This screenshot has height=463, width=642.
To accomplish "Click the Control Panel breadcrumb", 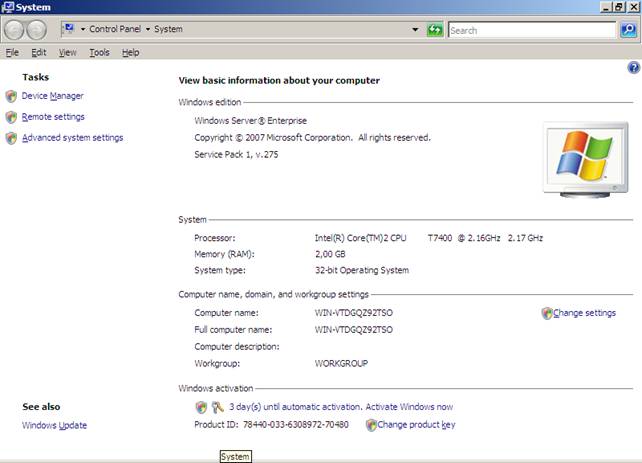I will (115, 29).
